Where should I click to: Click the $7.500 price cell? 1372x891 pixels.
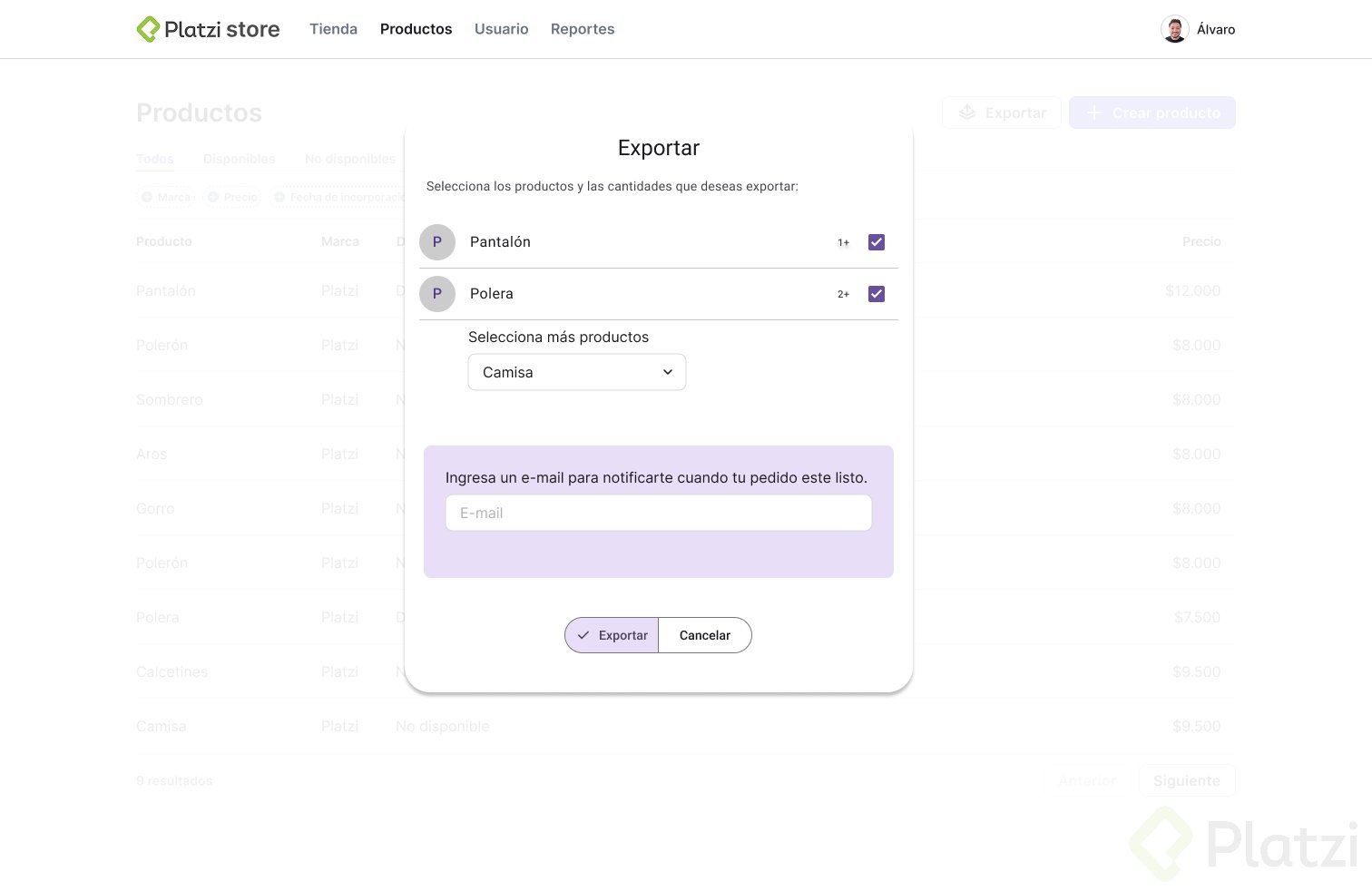click(x=1198, y=617)
